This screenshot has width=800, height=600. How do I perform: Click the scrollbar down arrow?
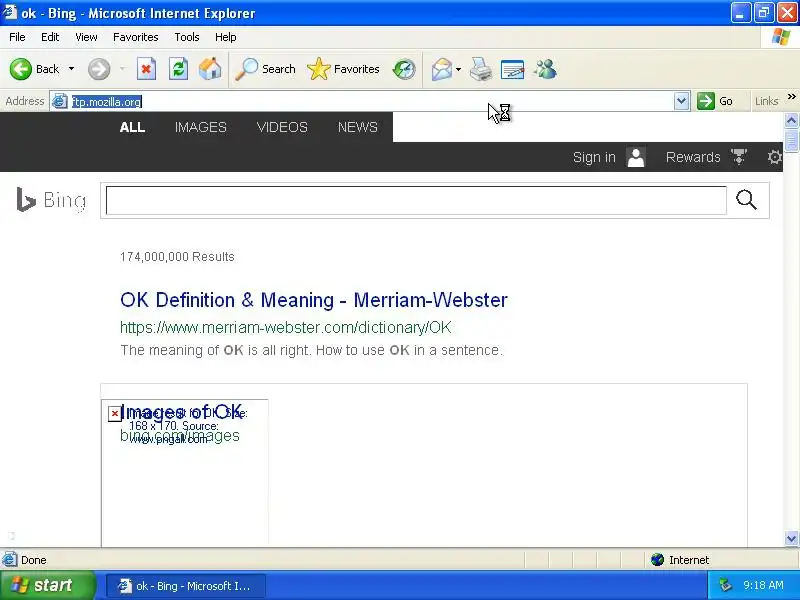click(x=791, y=538)
